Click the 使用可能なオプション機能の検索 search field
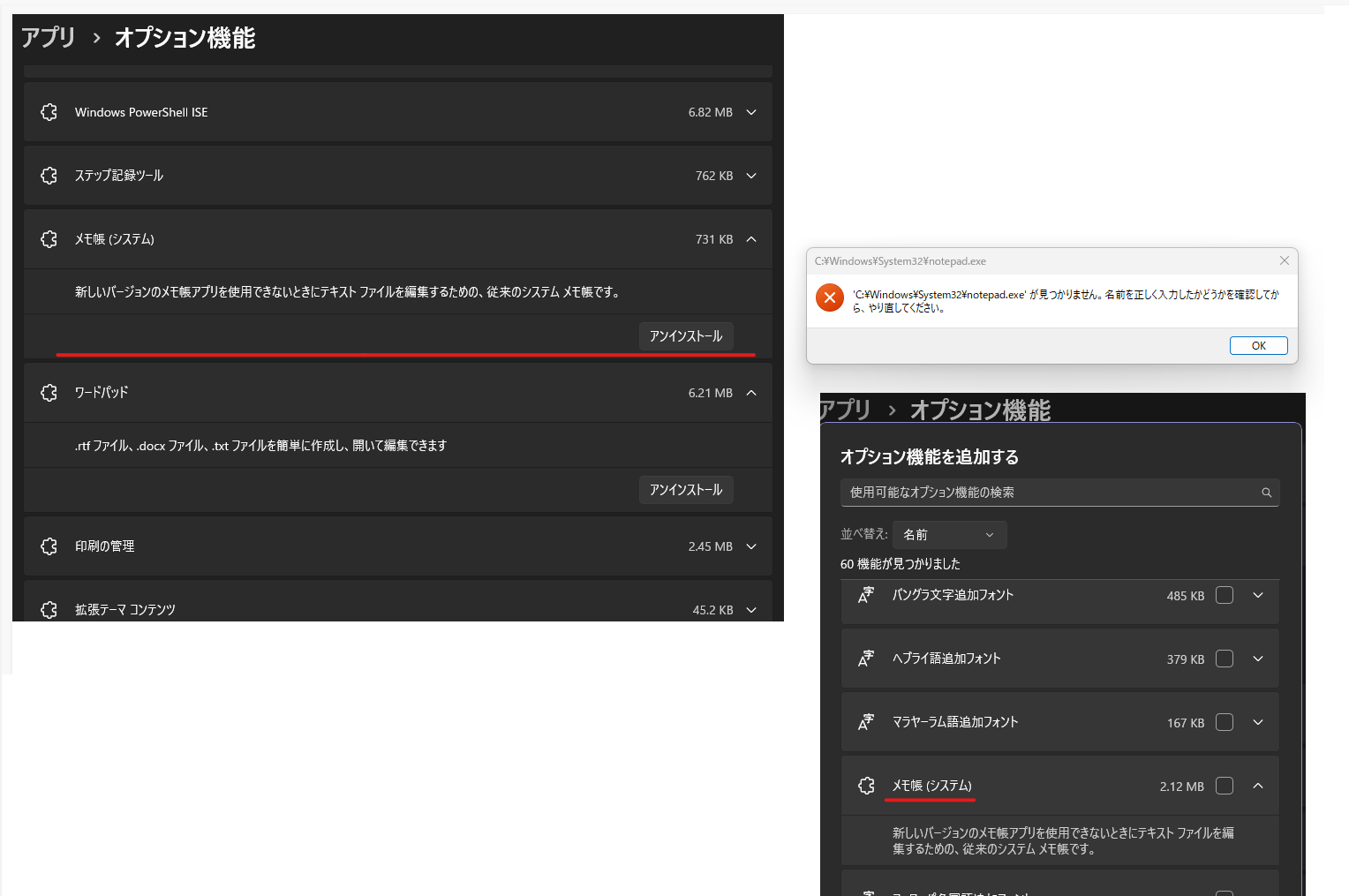 click(x=1059, y=493)
